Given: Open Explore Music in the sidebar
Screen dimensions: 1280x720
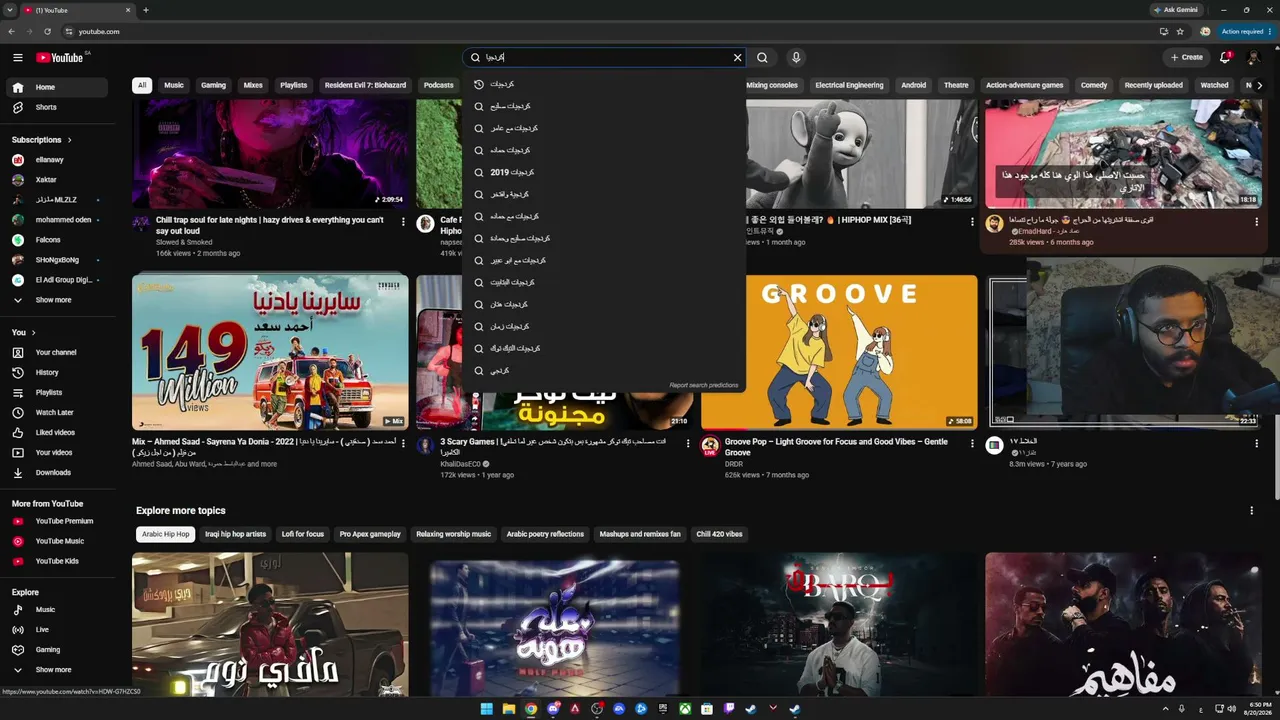Looking at the screenshot, I should point(59,610).
